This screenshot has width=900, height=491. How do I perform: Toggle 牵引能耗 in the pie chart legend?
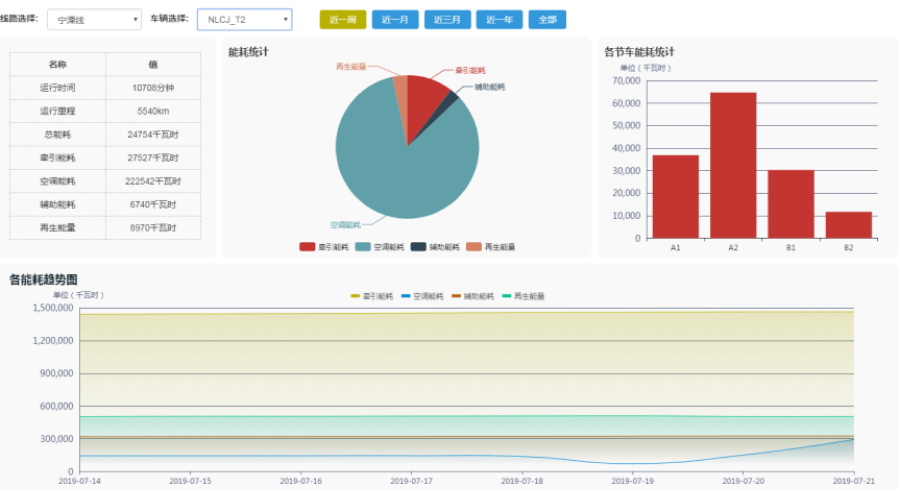pyautogui.click(x=324, y=247)
